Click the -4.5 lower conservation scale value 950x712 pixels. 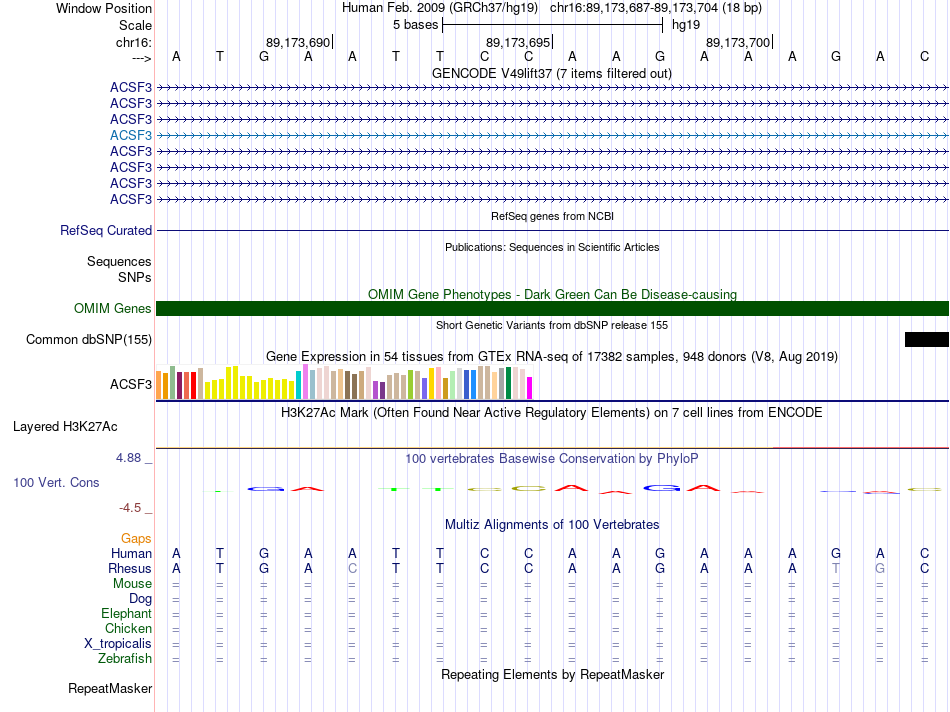pyautogui.click(x=130, y=508)
